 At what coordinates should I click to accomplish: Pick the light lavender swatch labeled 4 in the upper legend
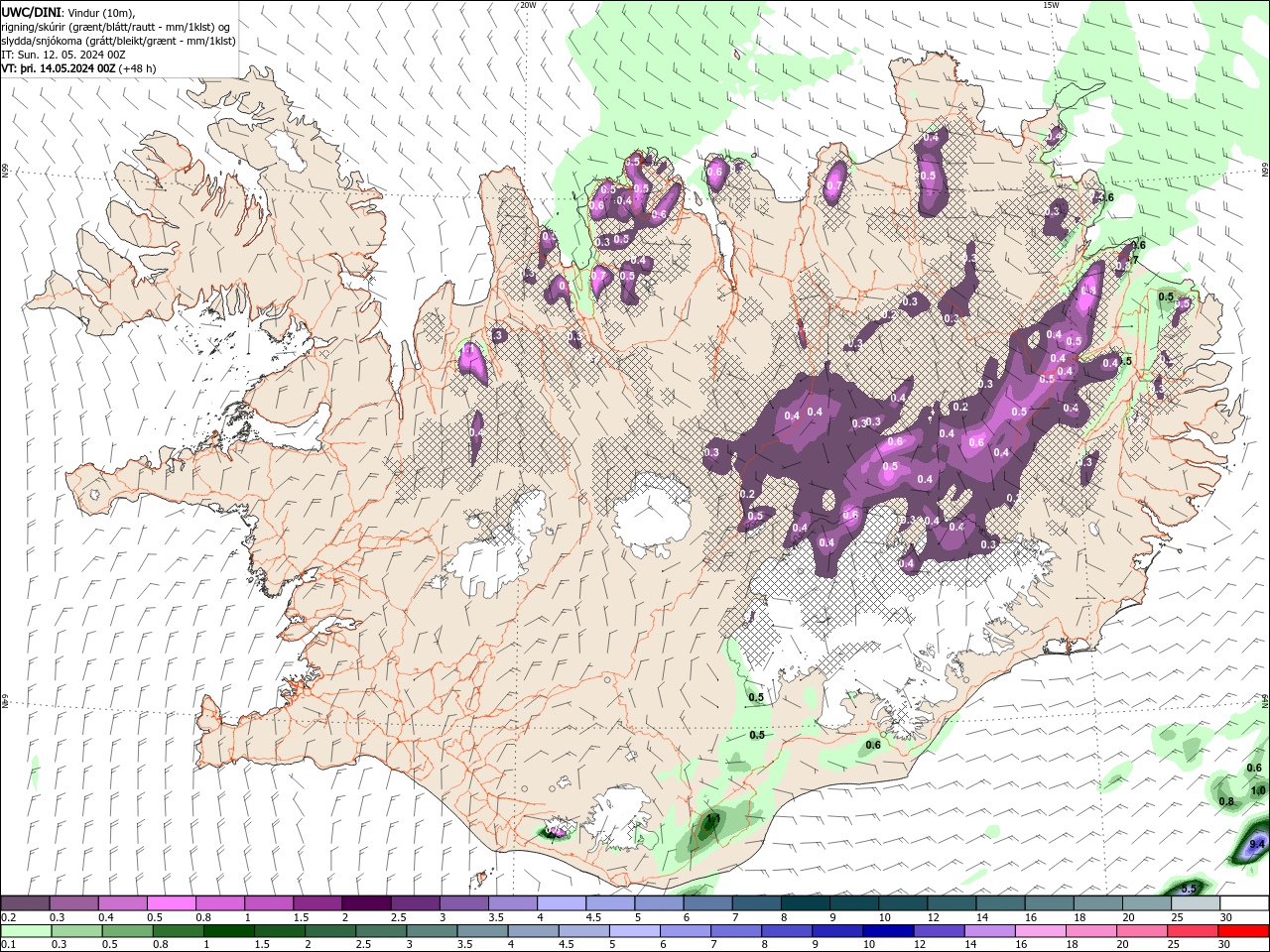point(562,902)
